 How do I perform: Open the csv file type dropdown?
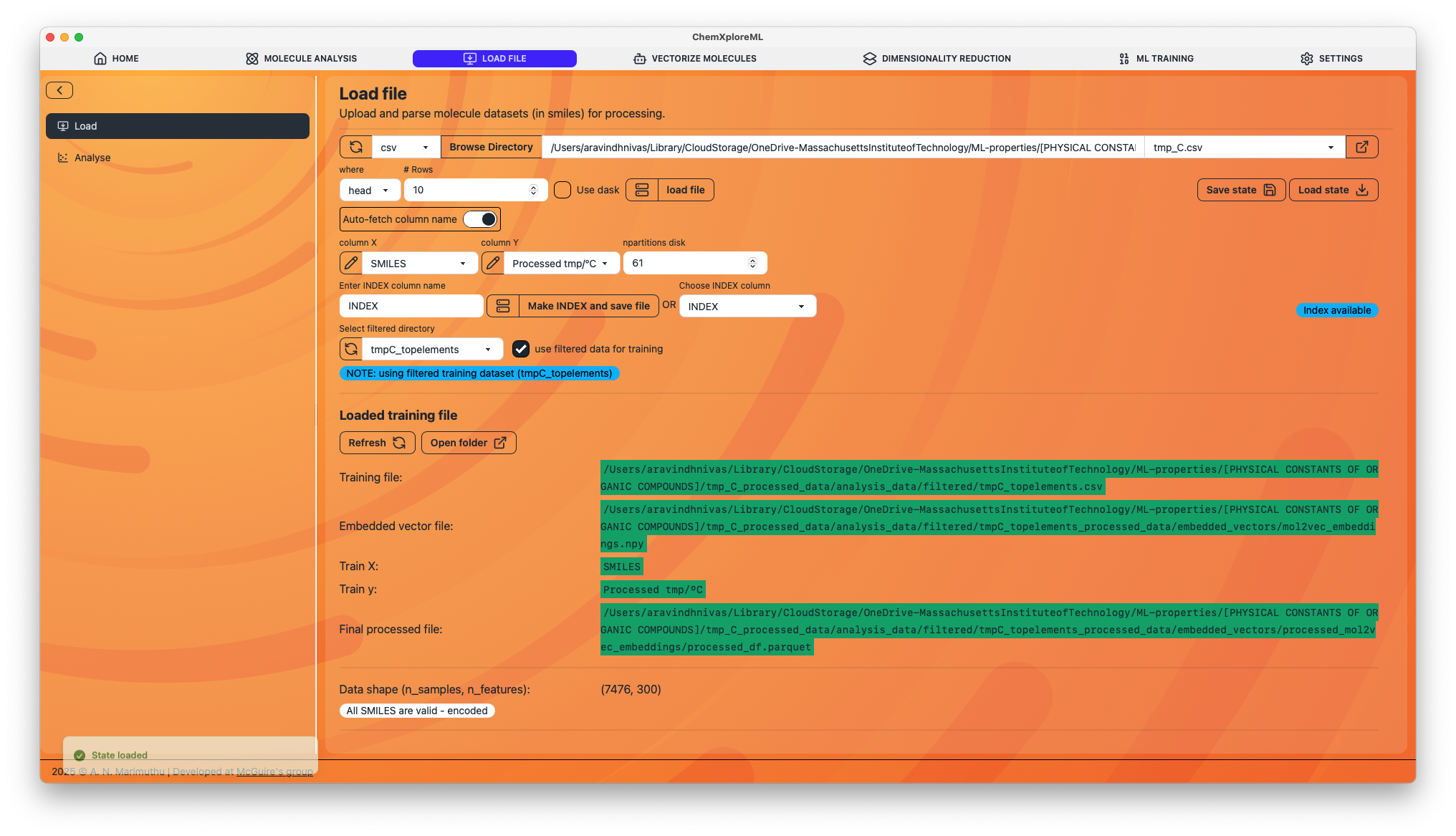406,147
